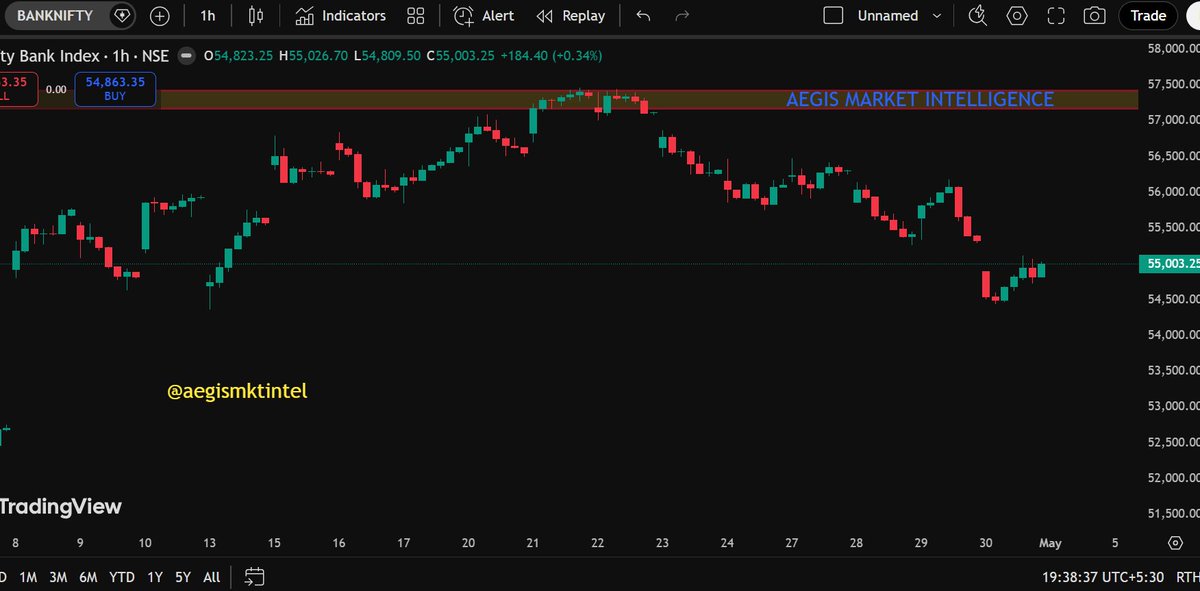This screenshot has width=1200, height=591.
Task: Create an alert using the Alert icon
Action: [483, 15]
